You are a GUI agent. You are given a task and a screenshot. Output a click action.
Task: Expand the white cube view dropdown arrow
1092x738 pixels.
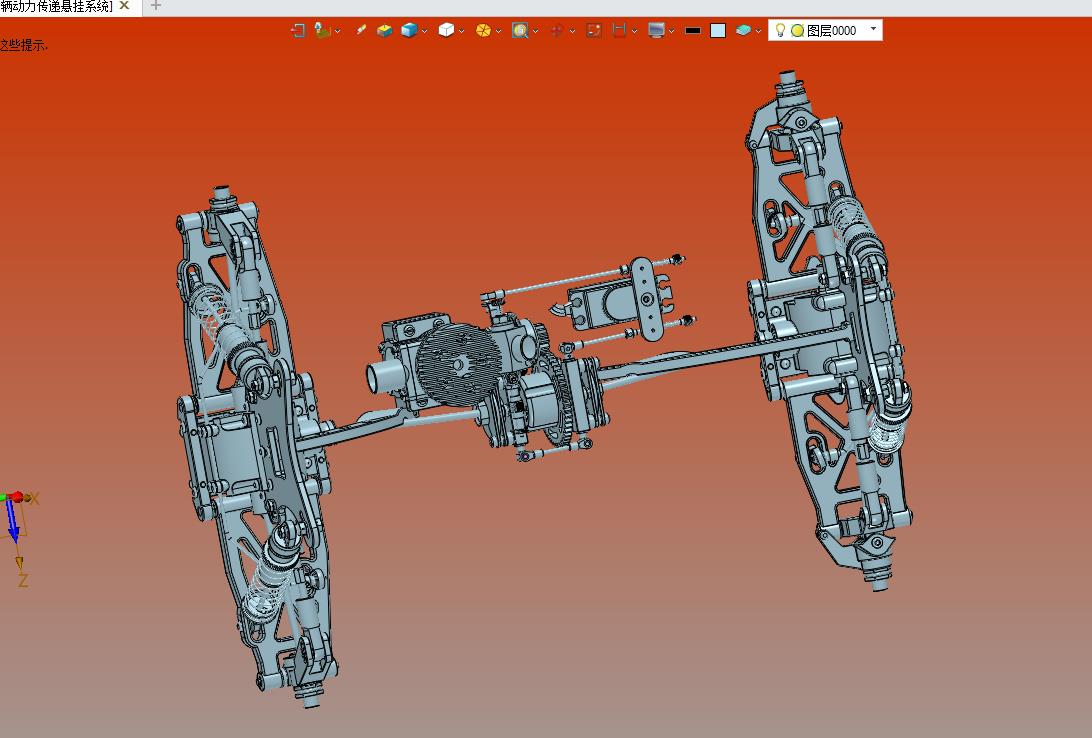click(462, 31)
